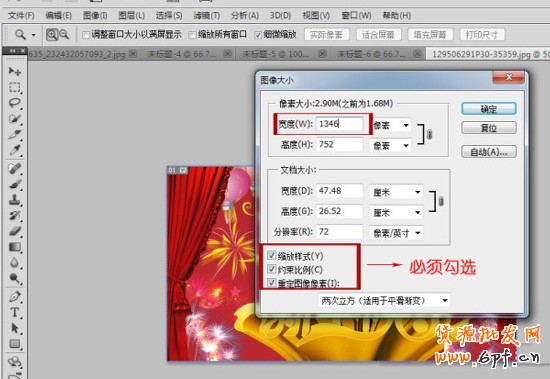
Task: Open the 窗口(W) menu
Action: [x=356, y=15]
